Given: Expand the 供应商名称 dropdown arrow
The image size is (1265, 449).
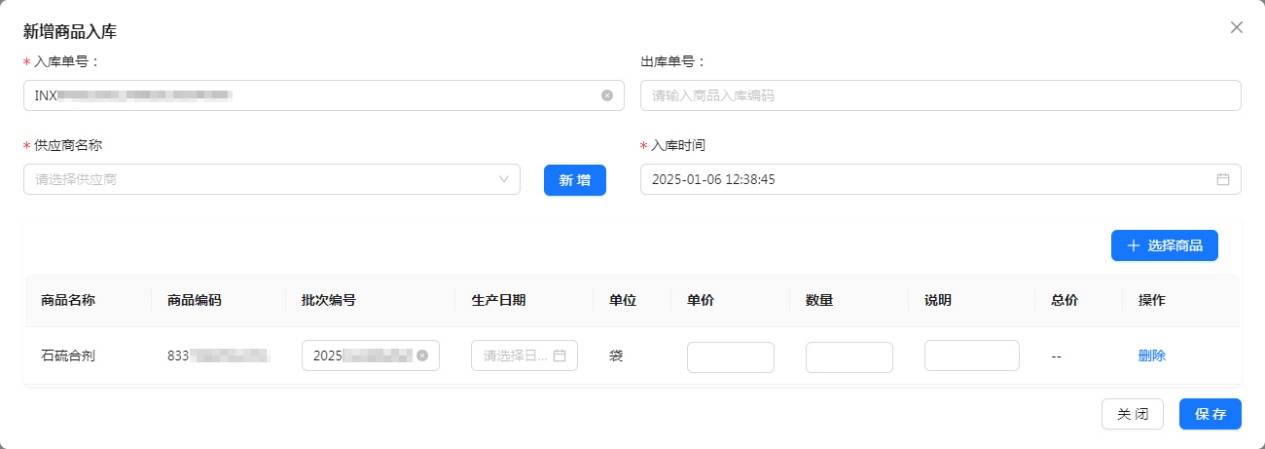Looking at the screenshot, I should click(x=503, y=180).
